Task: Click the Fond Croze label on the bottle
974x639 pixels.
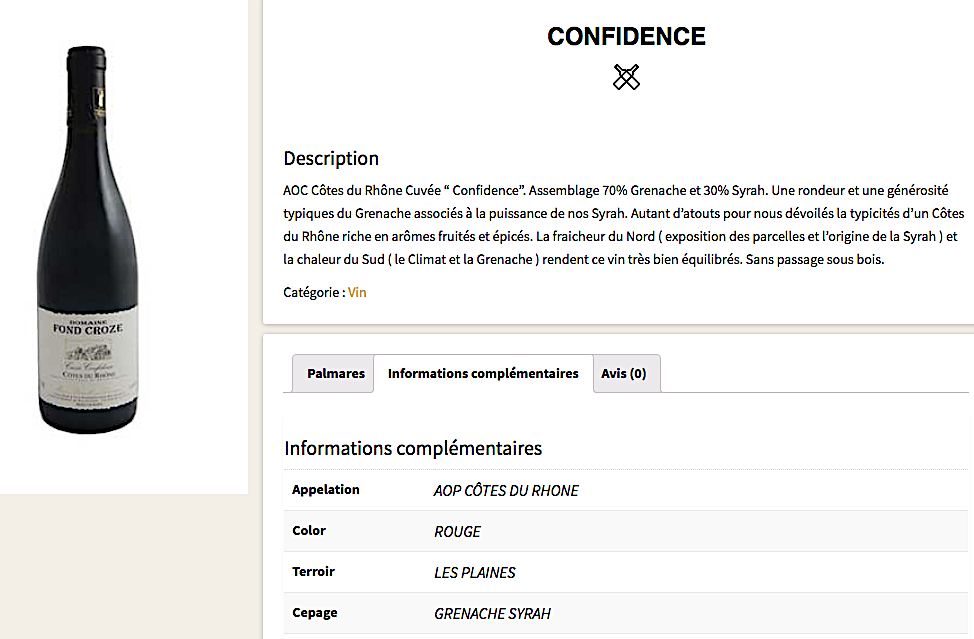Action: [x=90, y=347]
